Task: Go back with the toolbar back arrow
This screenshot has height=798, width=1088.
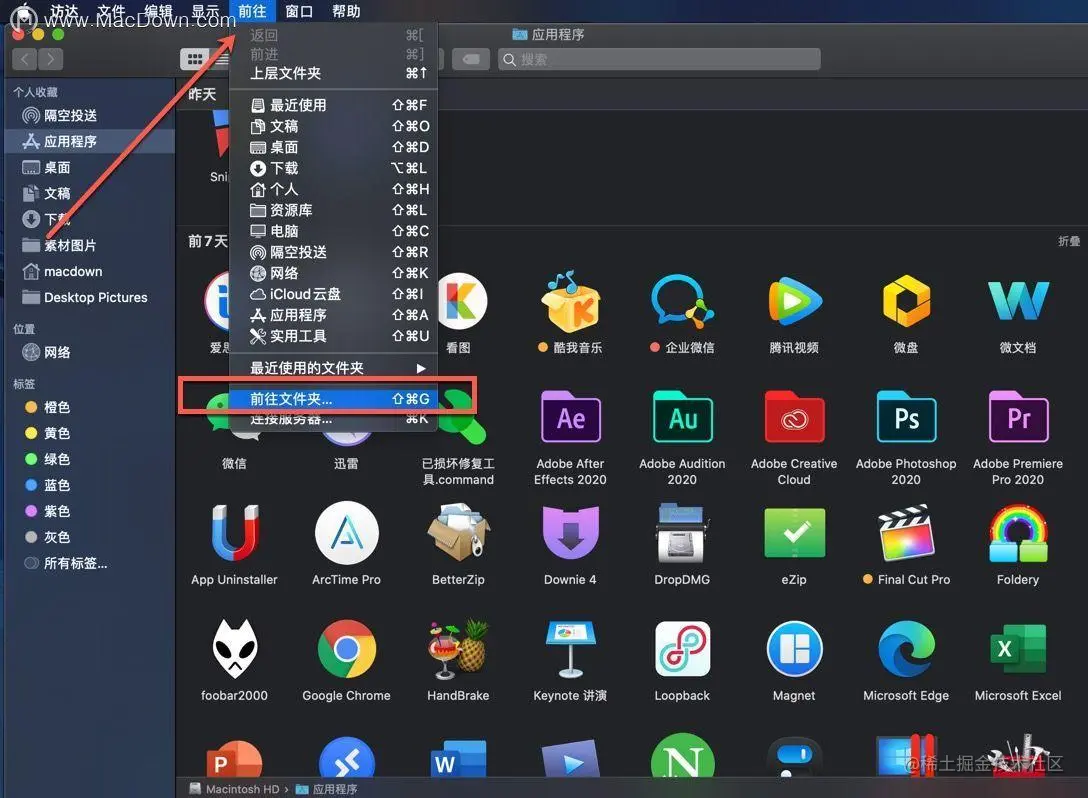Action: tap(25, 60)
